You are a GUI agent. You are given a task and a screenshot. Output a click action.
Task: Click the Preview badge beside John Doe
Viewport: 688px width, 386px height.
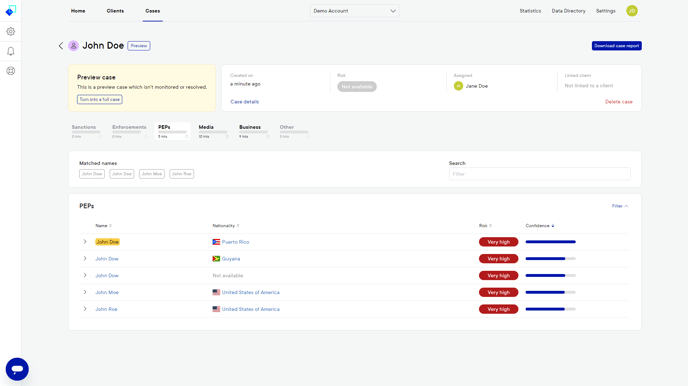(x=139, y=46)
